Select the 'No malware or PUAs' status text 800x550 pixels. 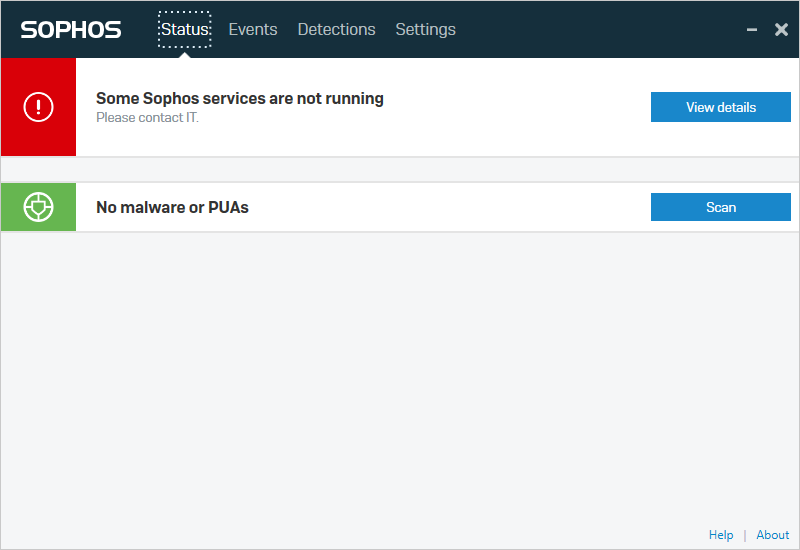[172, 207]
